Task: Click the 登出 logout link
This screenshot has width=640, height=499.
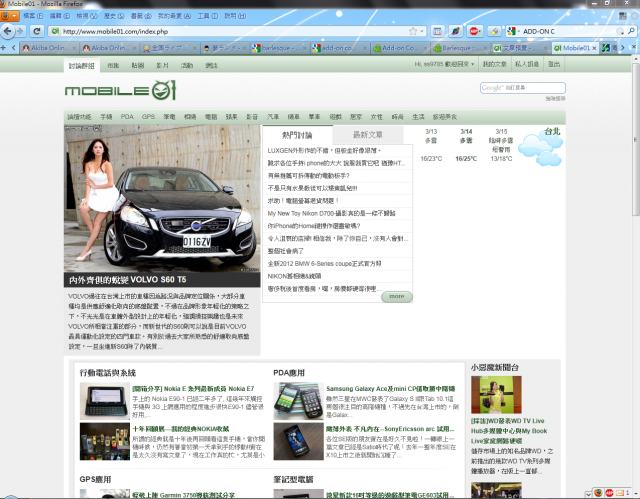Action: point(554,64)
